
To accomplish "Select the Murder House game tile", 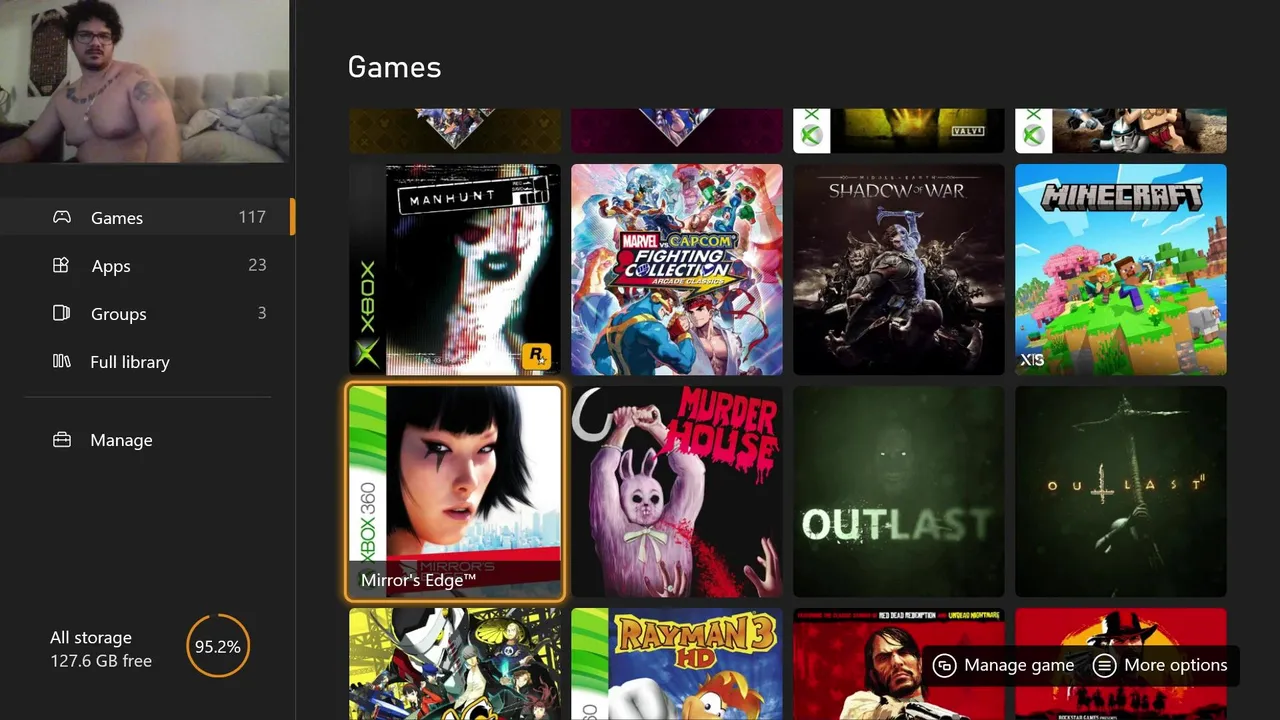I will [x=677, y=492].
